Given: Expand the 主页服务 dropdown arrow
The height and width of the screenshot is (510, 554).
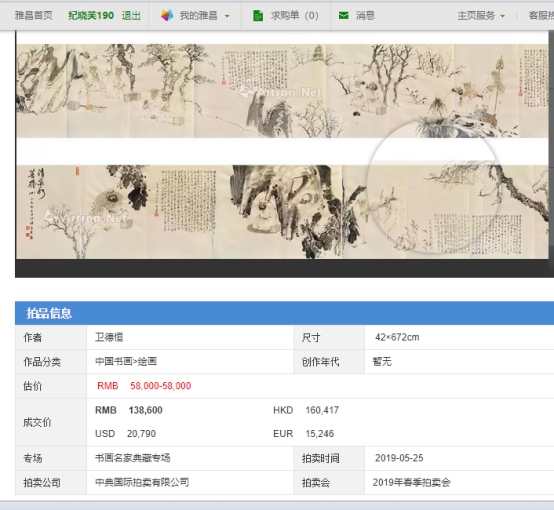Looking at the screenshot, I should tap(502, 16).
